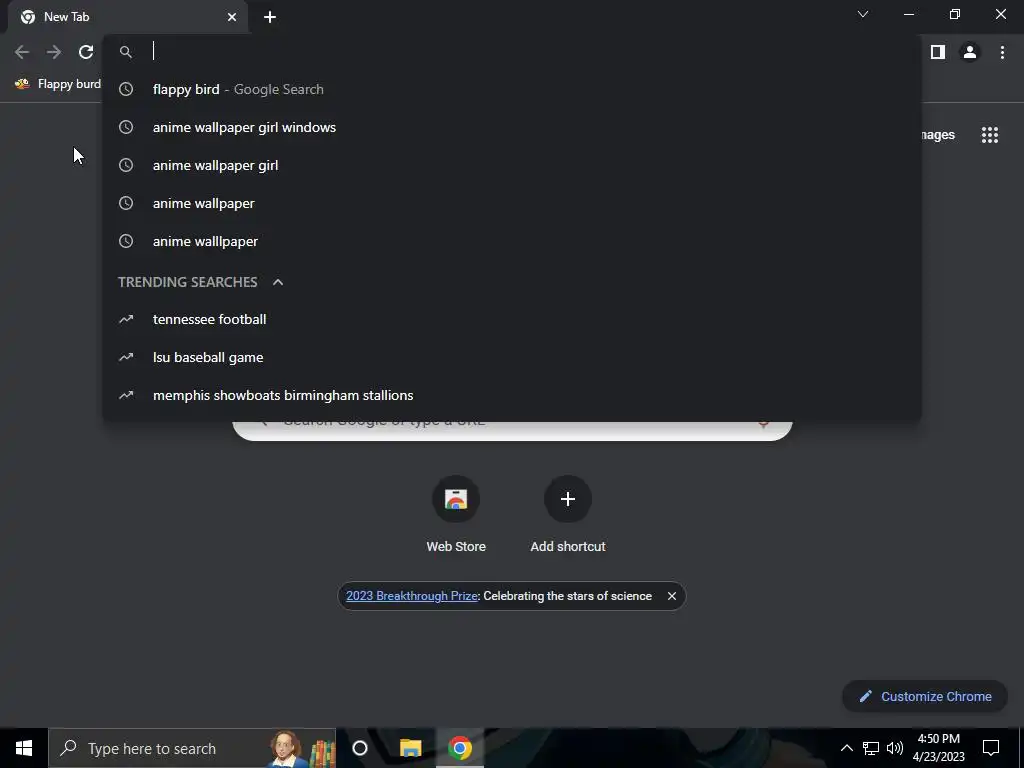Image resolution: width=1024 pixels, height=768 pixels.
Task: Choose the 'anime wallpaper girl' suggestion
Action: pos(512,165)
